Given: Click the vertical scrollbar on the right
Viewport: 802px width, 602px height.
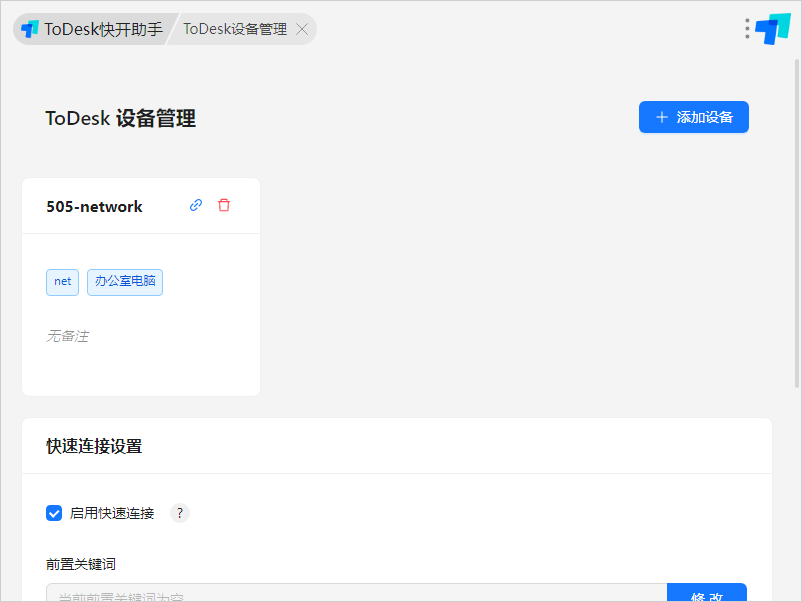Looking at the screenshot, I should click(x=796, y=223).
